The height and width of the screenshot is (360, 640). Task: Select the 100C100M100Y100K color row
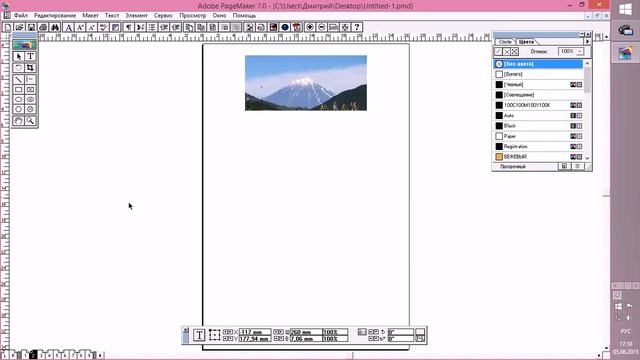tap(538, 105)
